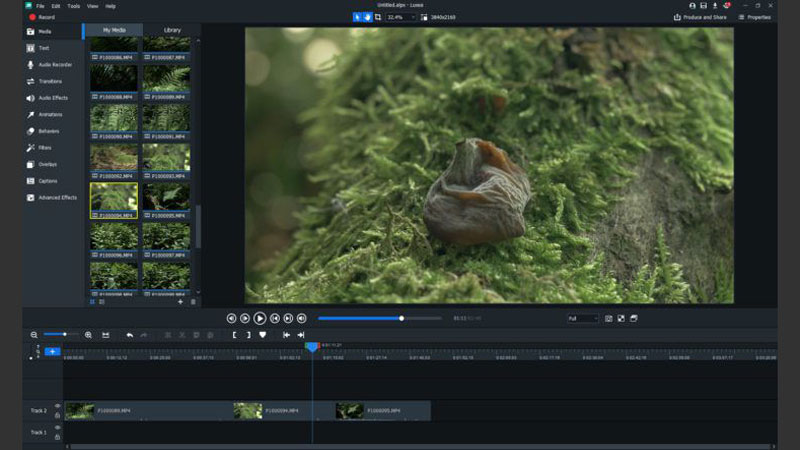This screenshot has width=800, height=450.
Task: Click the preview playback progress slider
Action: pyautogui.click(x=380, y=318)
